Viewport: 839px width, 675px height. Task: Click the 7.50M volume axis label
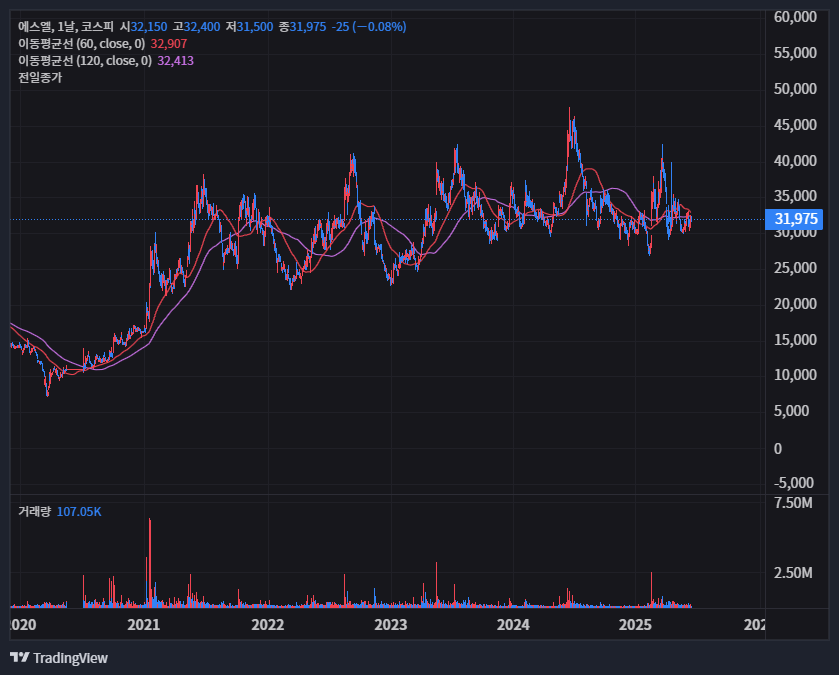(x=793, y=503)
